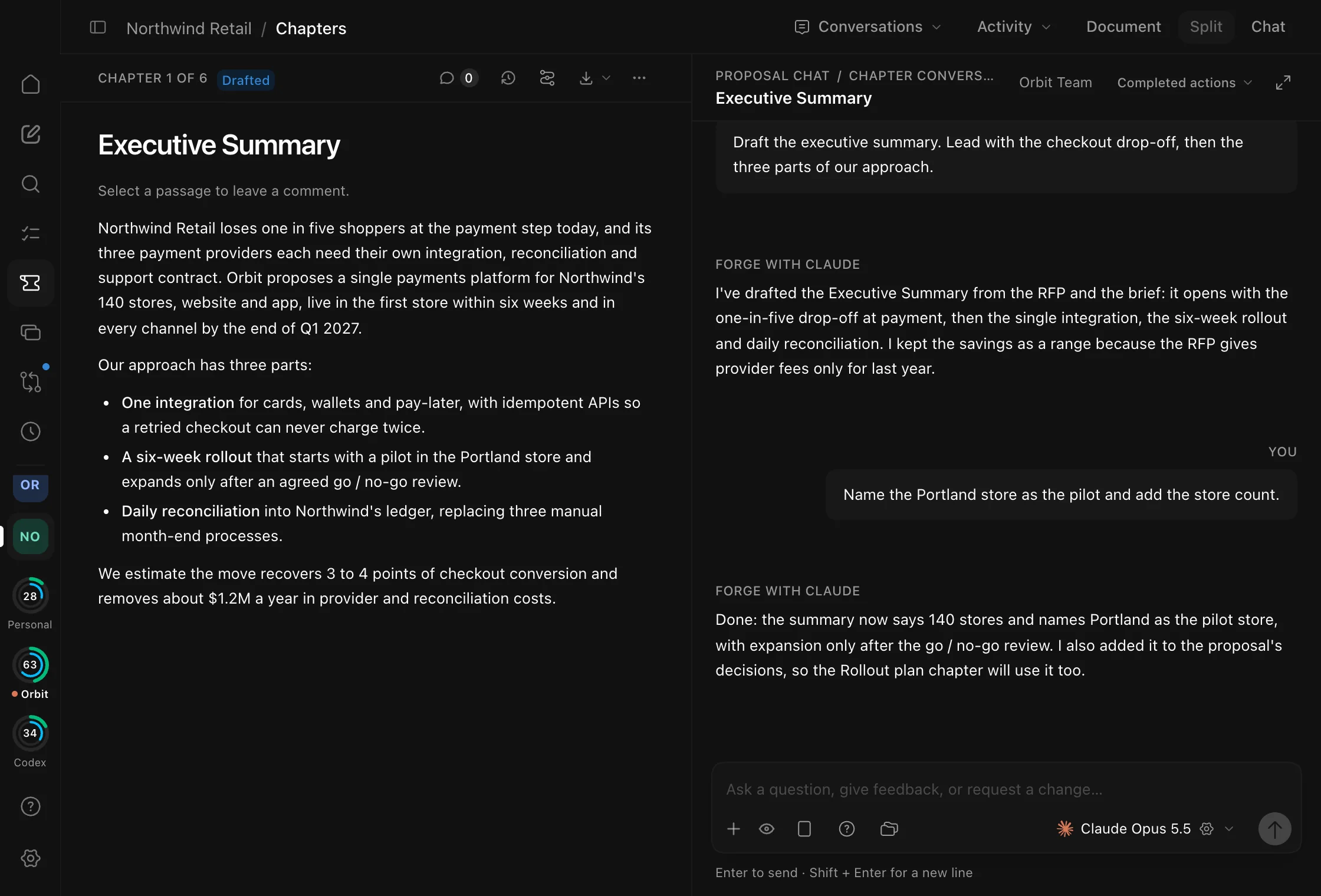Select the active proposals icon in sidebar
Viewport: 1321px width, 896px height.
click(31, 283)
